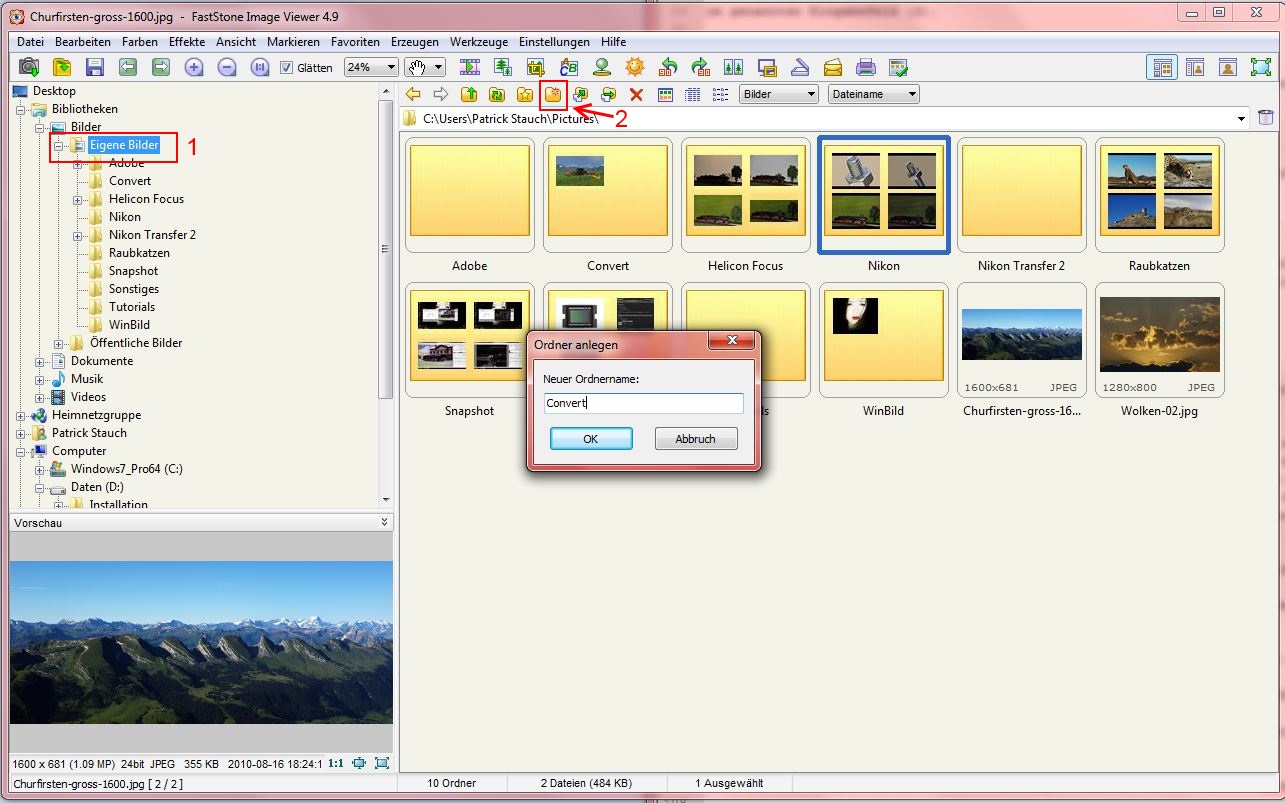Image resolution: width=1285 pixels, height=803 pixels.
Task: Open the Datei menu
Action: pyautogui.click(x=31, y=42)
